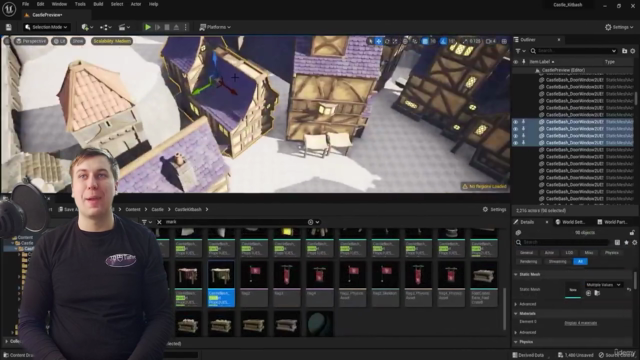Image resolution: width=640 pixels, height=360 pixels.
Task: Select the General filter in Details
Action: [x=527, y=253]
